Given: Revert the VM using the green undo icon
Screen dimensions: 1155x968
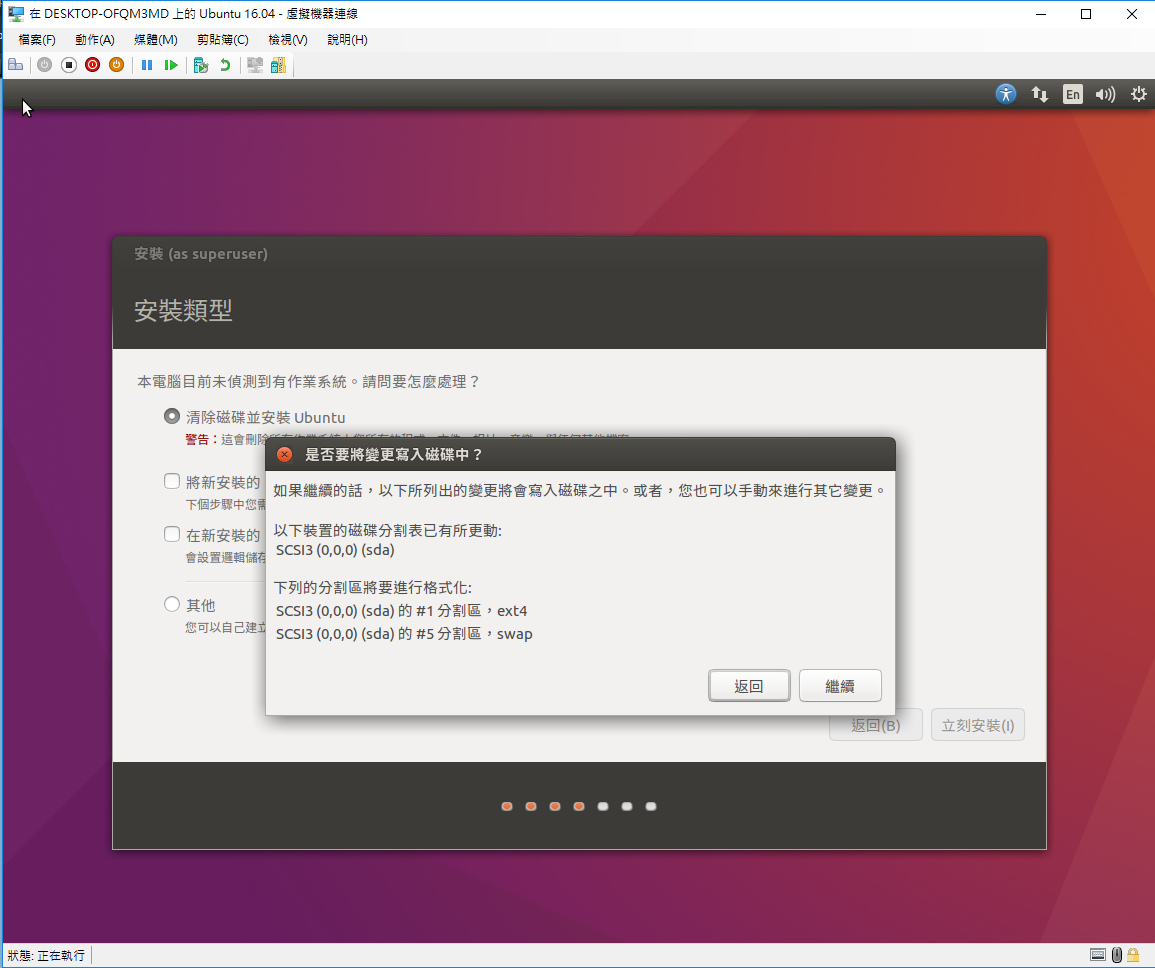Looking at the screenshot, I should pyautogui.click(x=224, y=64).
